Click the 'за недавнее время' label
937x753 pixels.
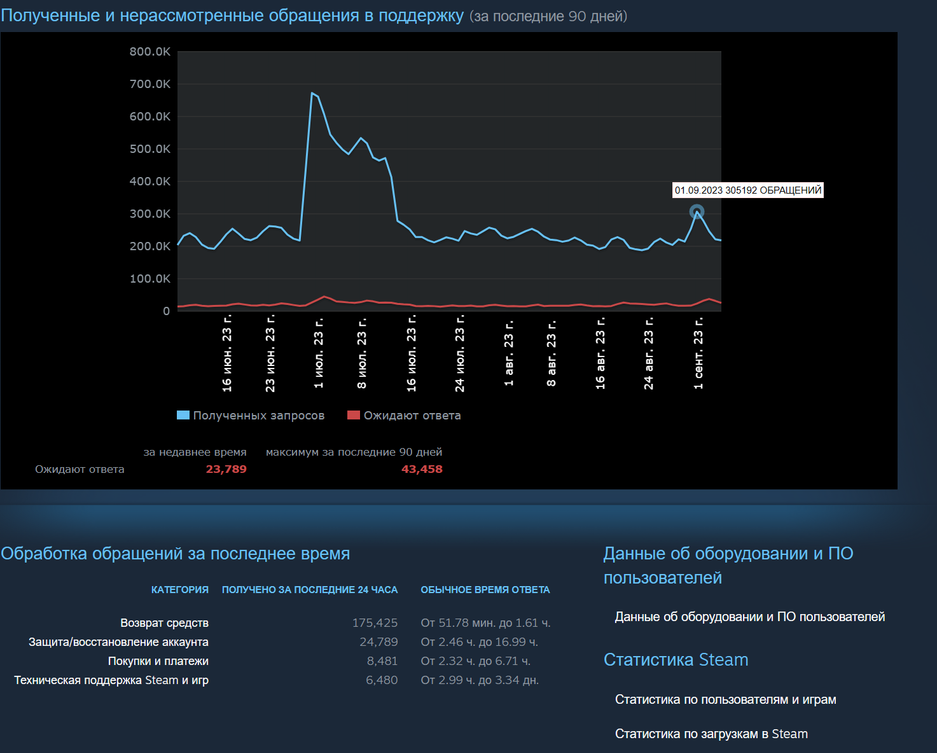pos(195,452)
